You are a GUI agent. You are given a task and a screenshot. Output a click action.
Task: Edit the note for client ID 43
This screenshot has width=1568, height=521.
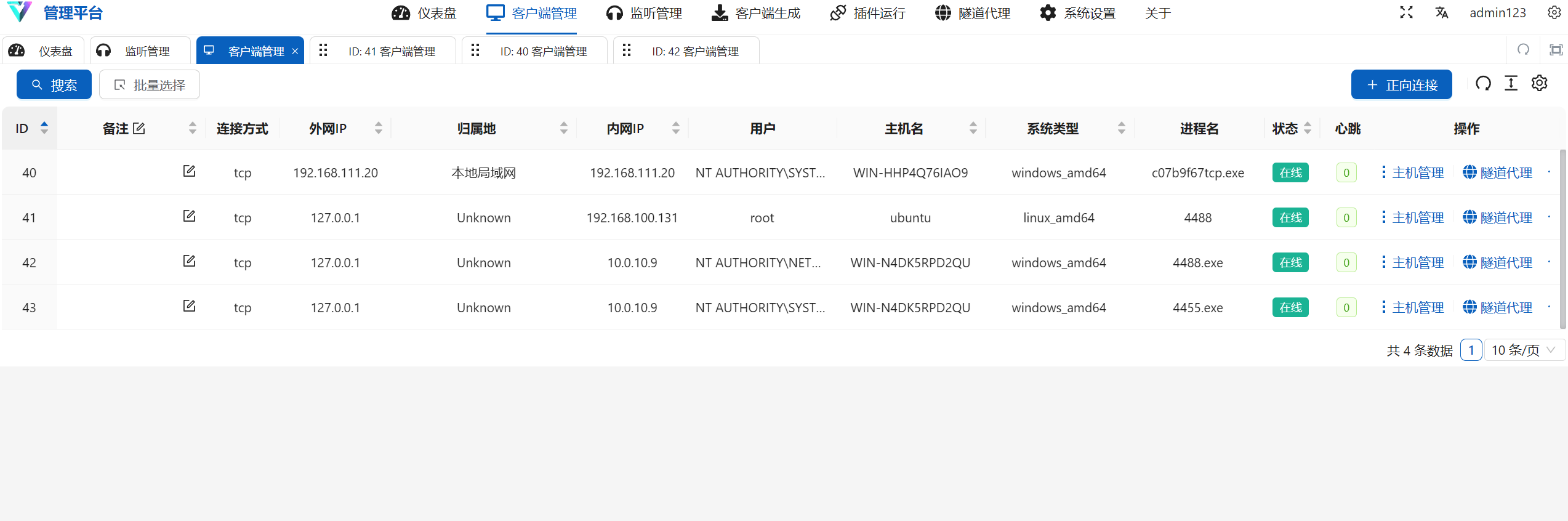click(189, 306)
